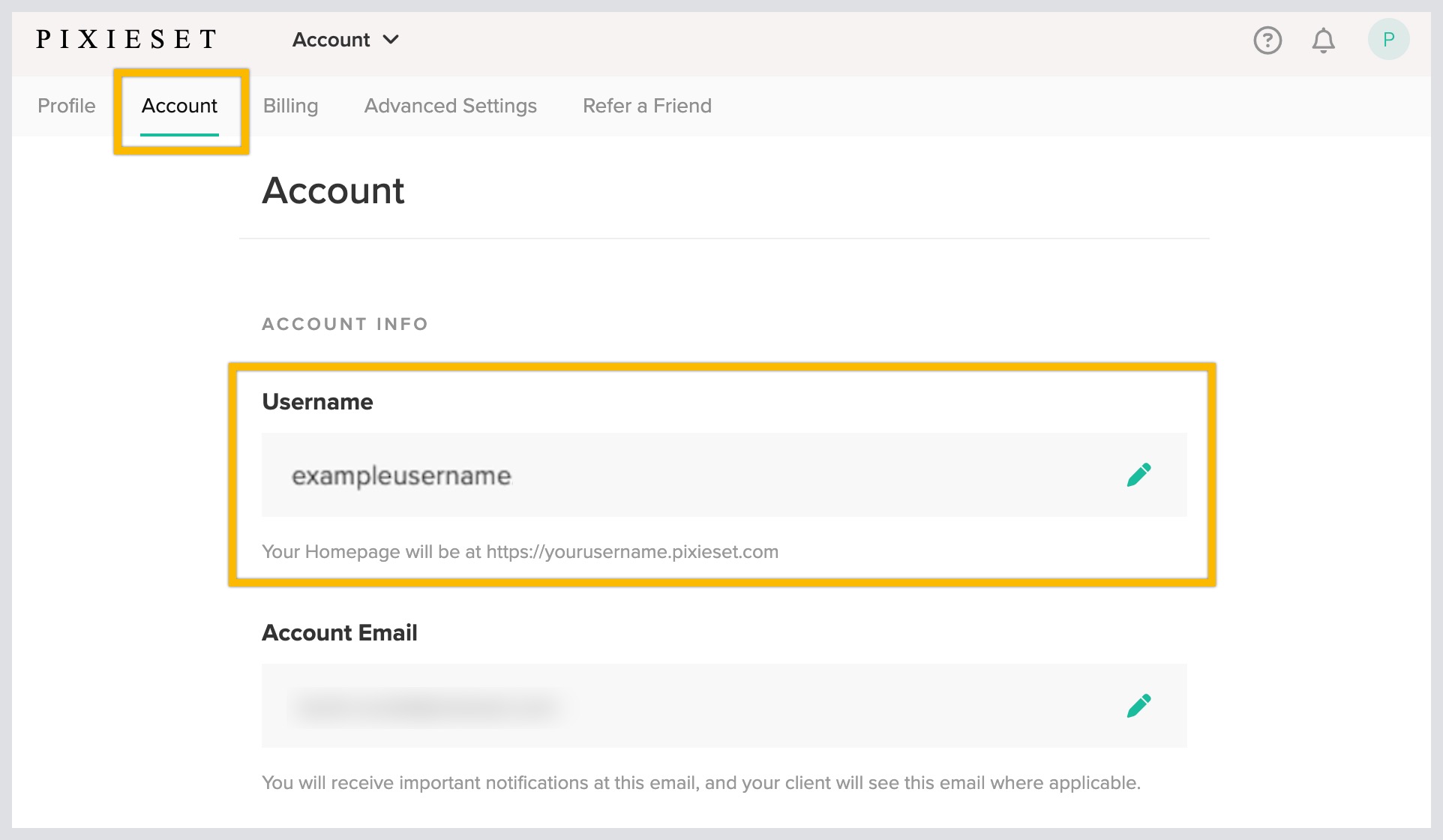Go to Pixieset logo home
The height and width of the screenshot is (840, 1443).
126,39
